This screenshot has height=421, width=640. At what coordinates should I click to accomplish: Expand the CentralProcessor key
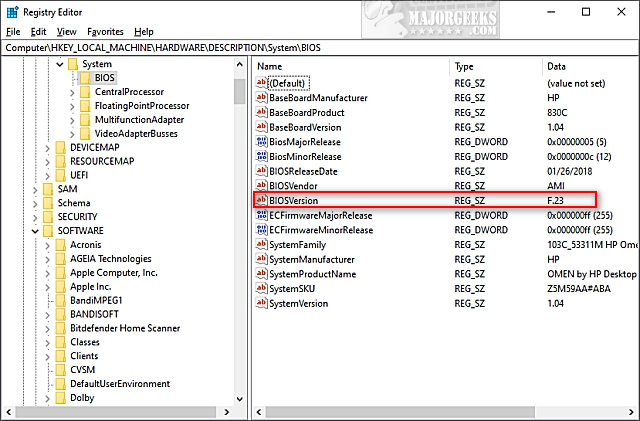coord(72,93)
